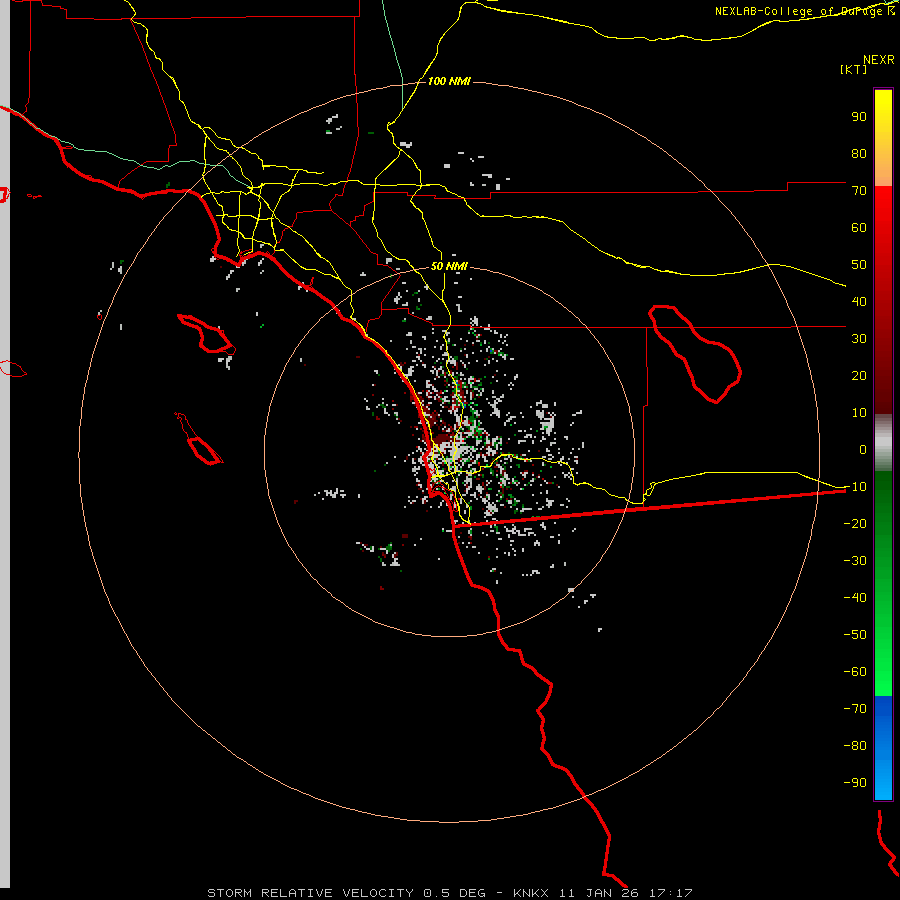Select the red outbound segment of velocity scale
Image resolution: width=900 pixels, height=900 pixels.
point(883,300)
